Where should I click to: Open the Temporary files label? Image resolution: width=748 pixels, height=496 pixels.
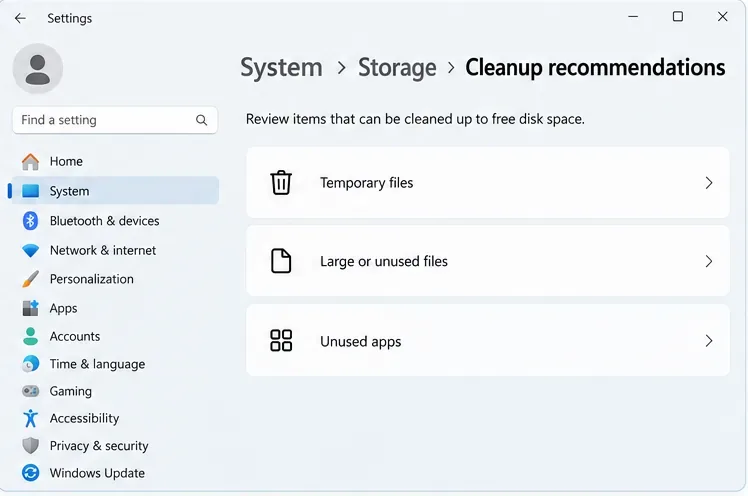click(x=366, y=183)
